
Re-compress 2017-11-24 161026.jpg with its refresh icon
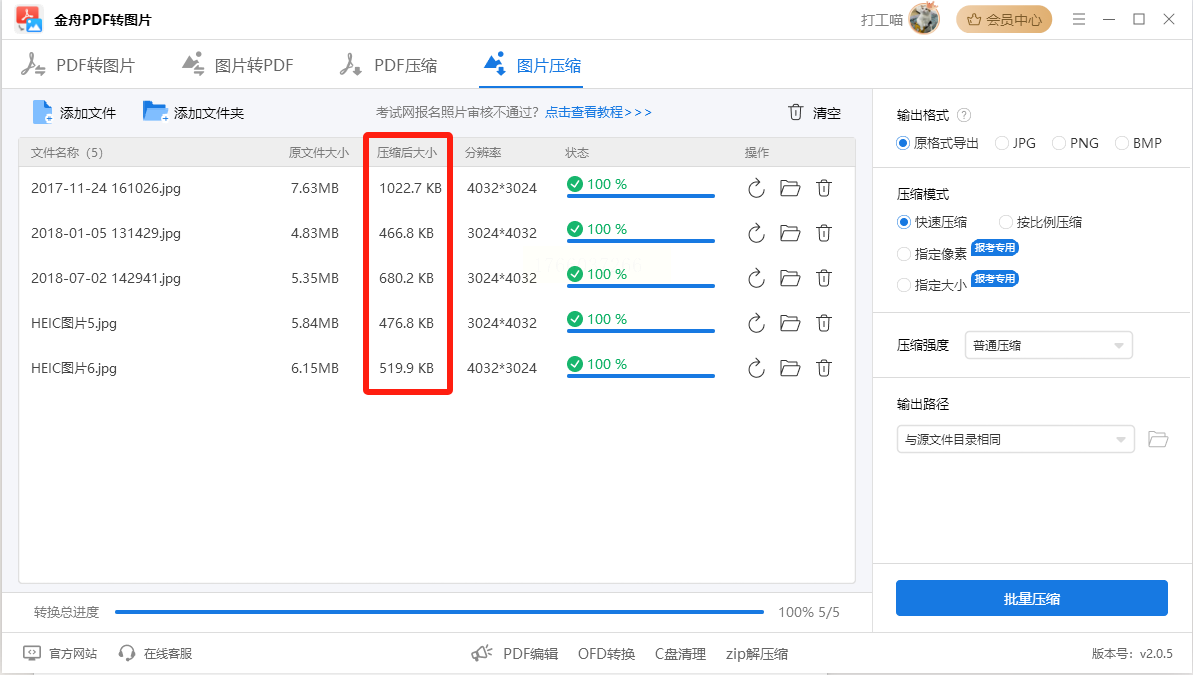coord(756,188)
